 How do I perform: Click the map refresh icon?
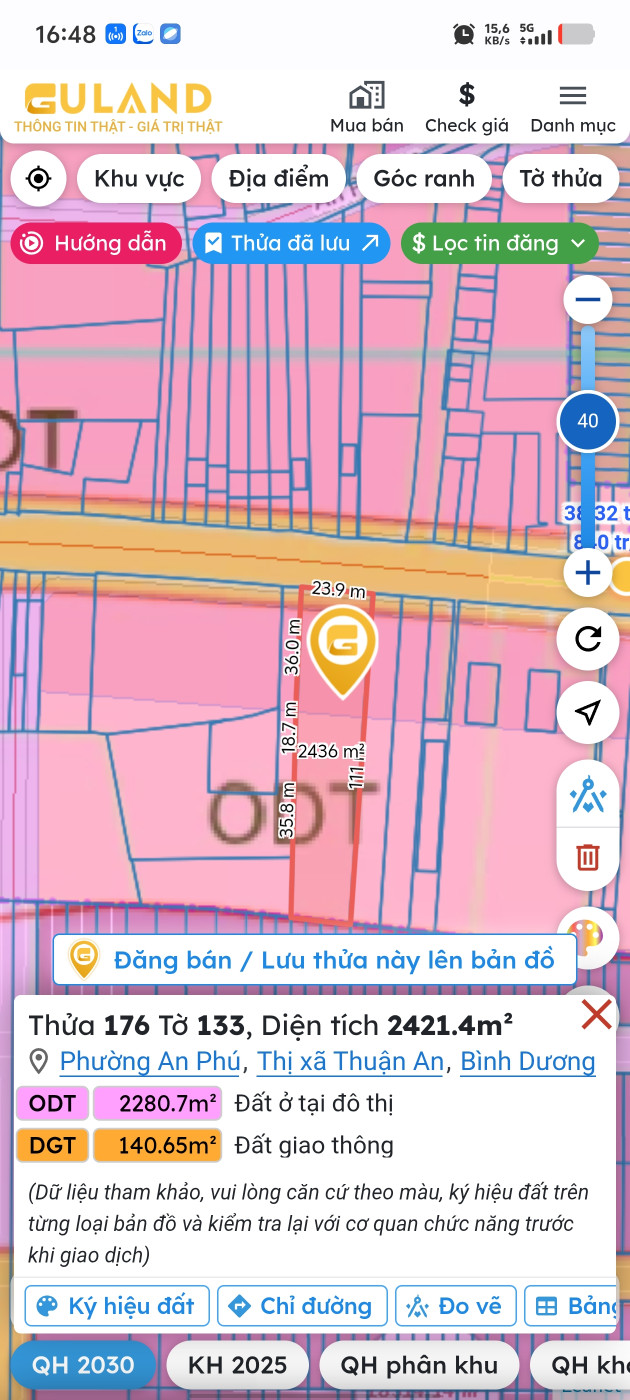(x=588, y=638)
